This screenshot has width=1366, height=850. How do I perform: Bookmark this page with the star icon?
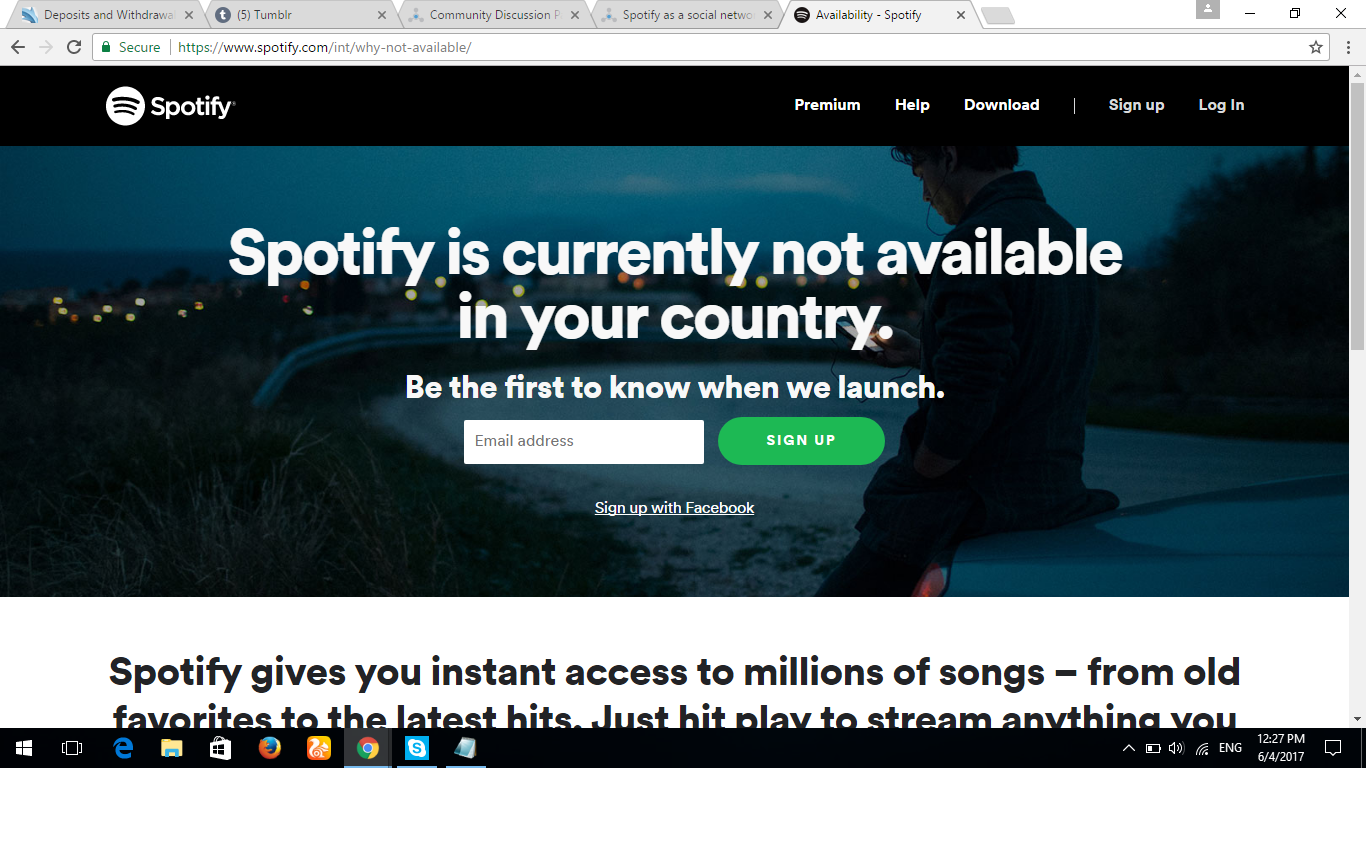pos(1316,47)
